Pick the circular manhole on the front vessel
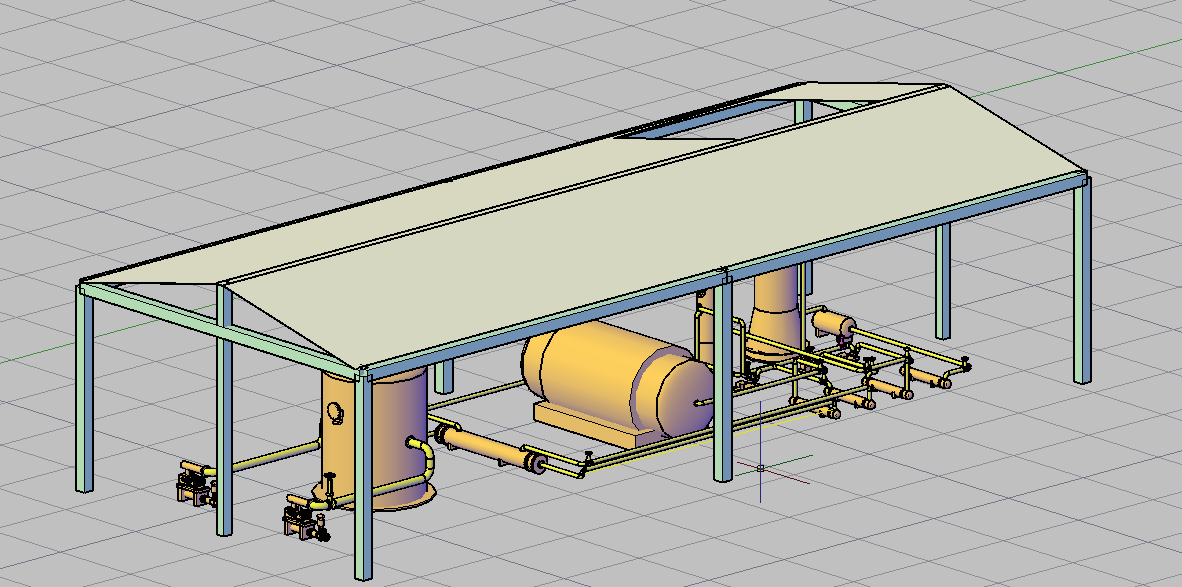Image resolution: width=1182 pixels, height=587 pixels. pos(335,412)
